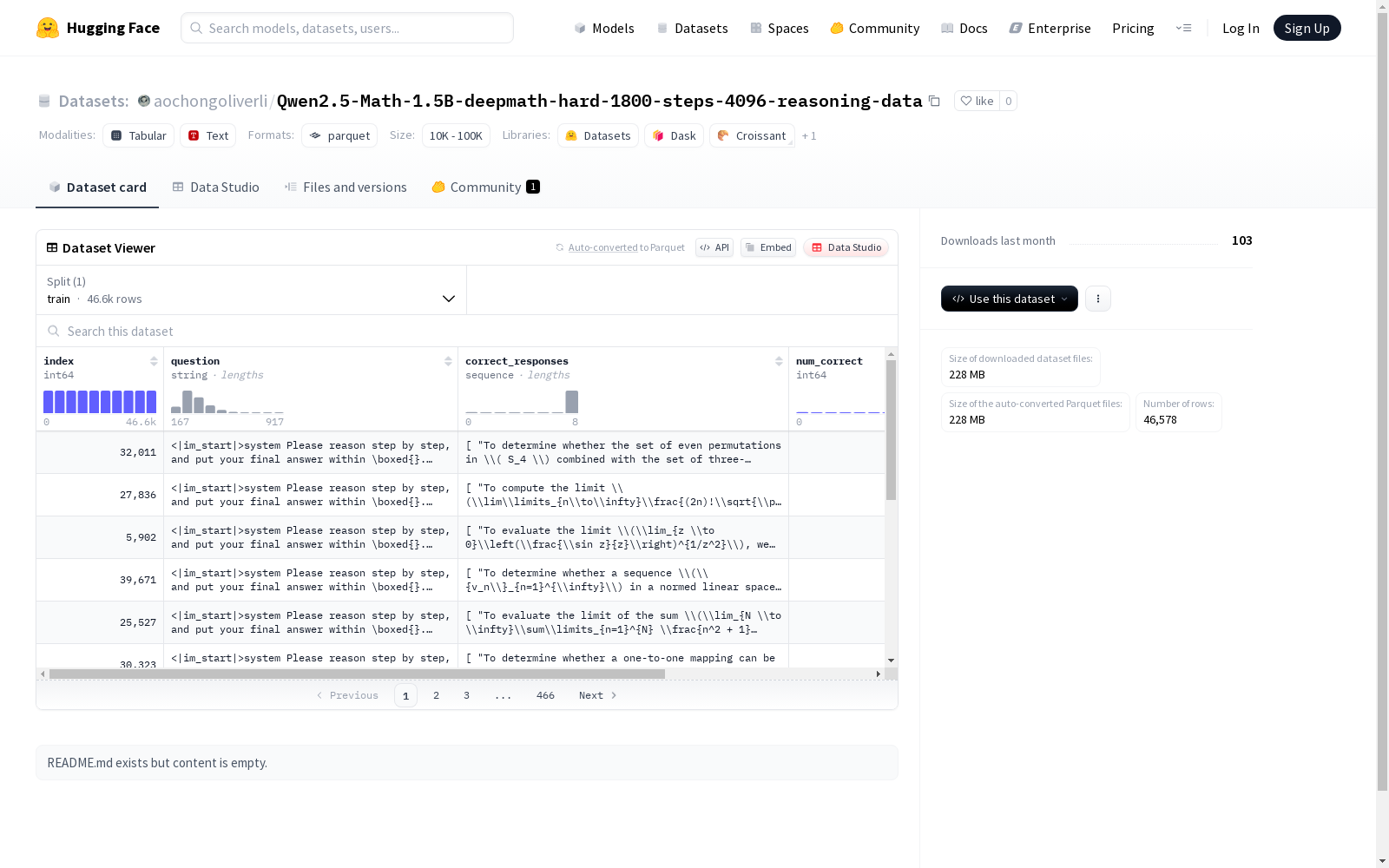Click the correct_responses lengths histogram

point(522,402)
